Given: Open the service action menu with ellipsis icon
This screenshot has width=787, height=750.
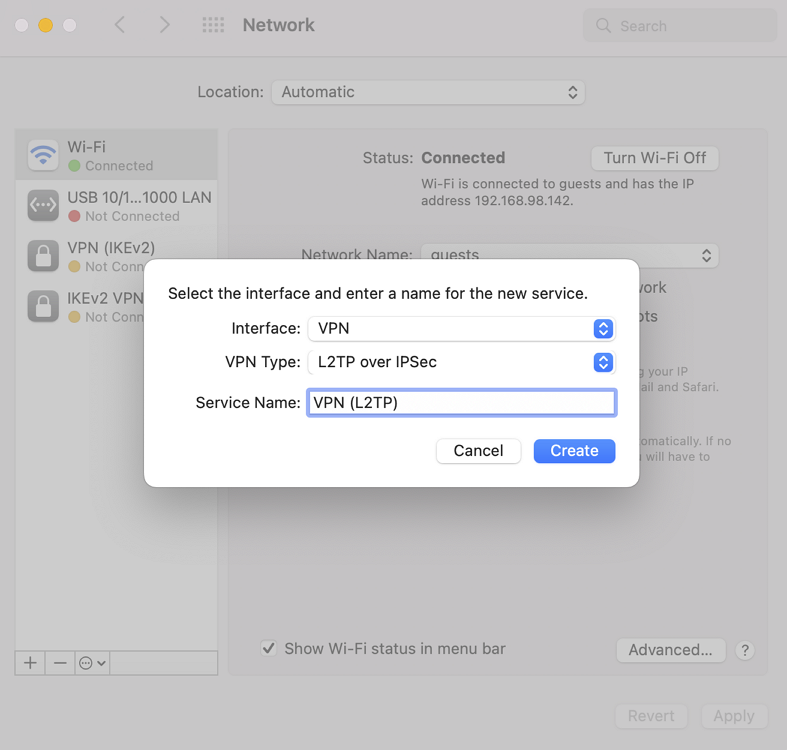Looking at the screenshot, I should pos(92,663).
